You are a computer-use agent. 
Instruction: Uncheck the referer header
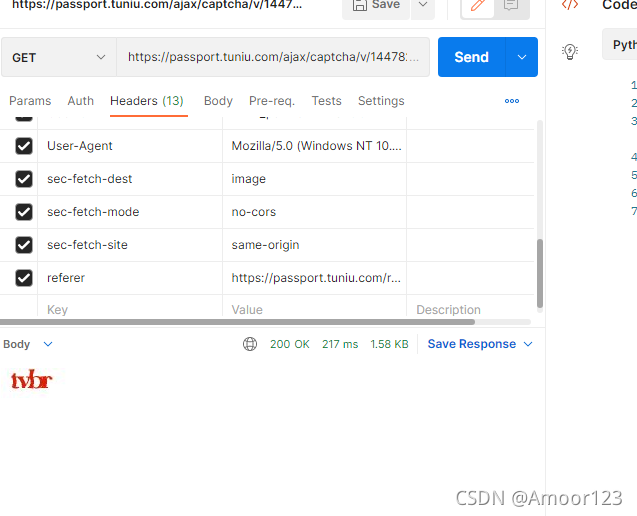click(24, 278)
